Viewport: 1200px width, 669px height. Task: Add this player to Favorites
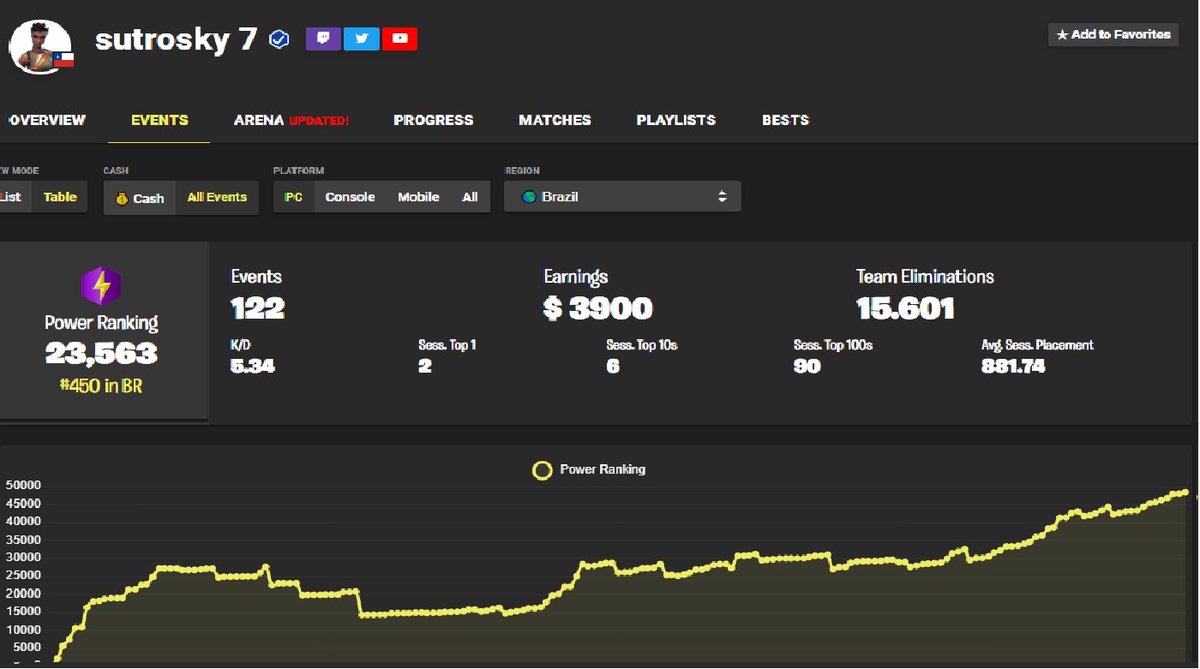1113,34
